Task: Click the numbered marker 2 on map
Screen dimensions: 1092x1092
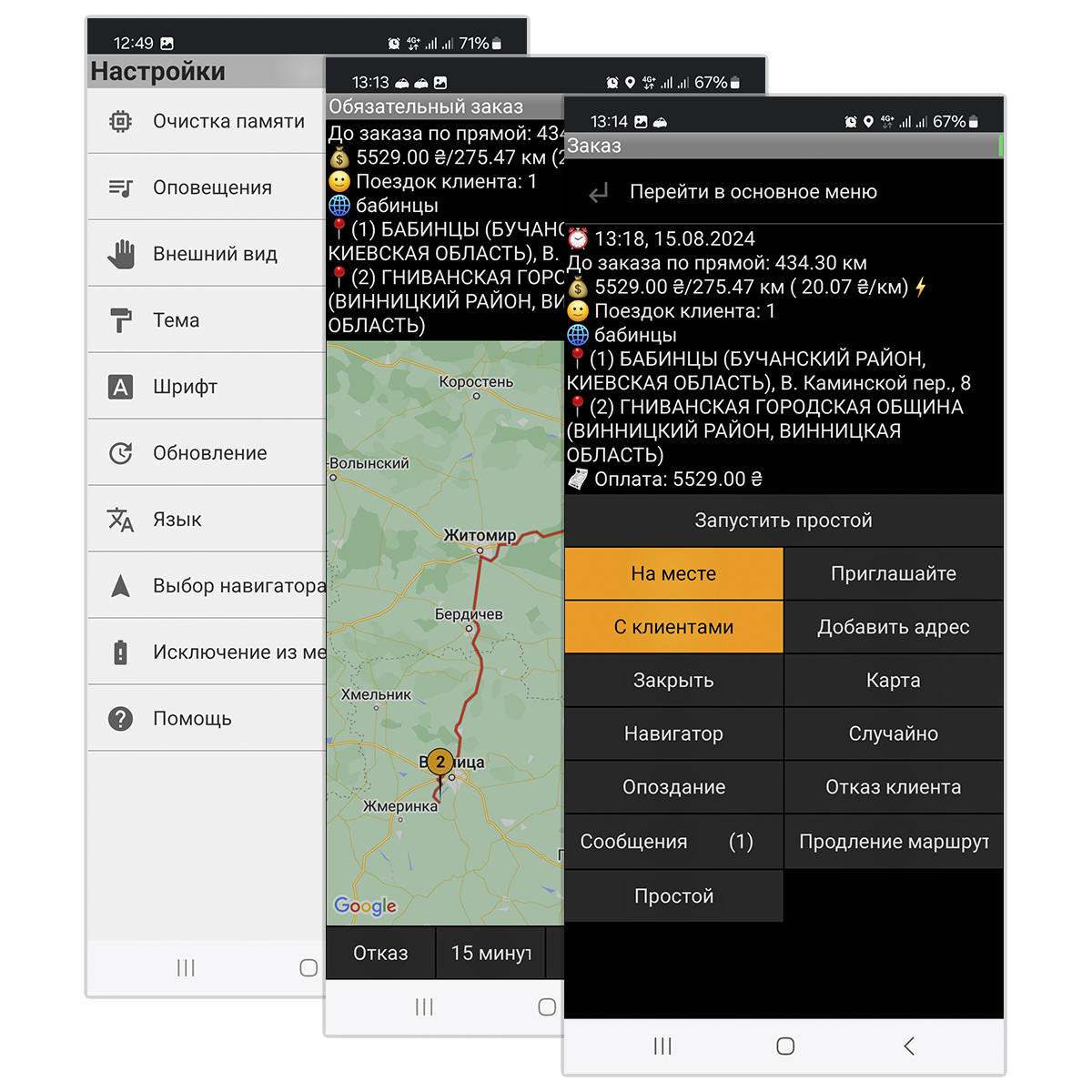Action: pyautogui.click(x=440, y=762)
